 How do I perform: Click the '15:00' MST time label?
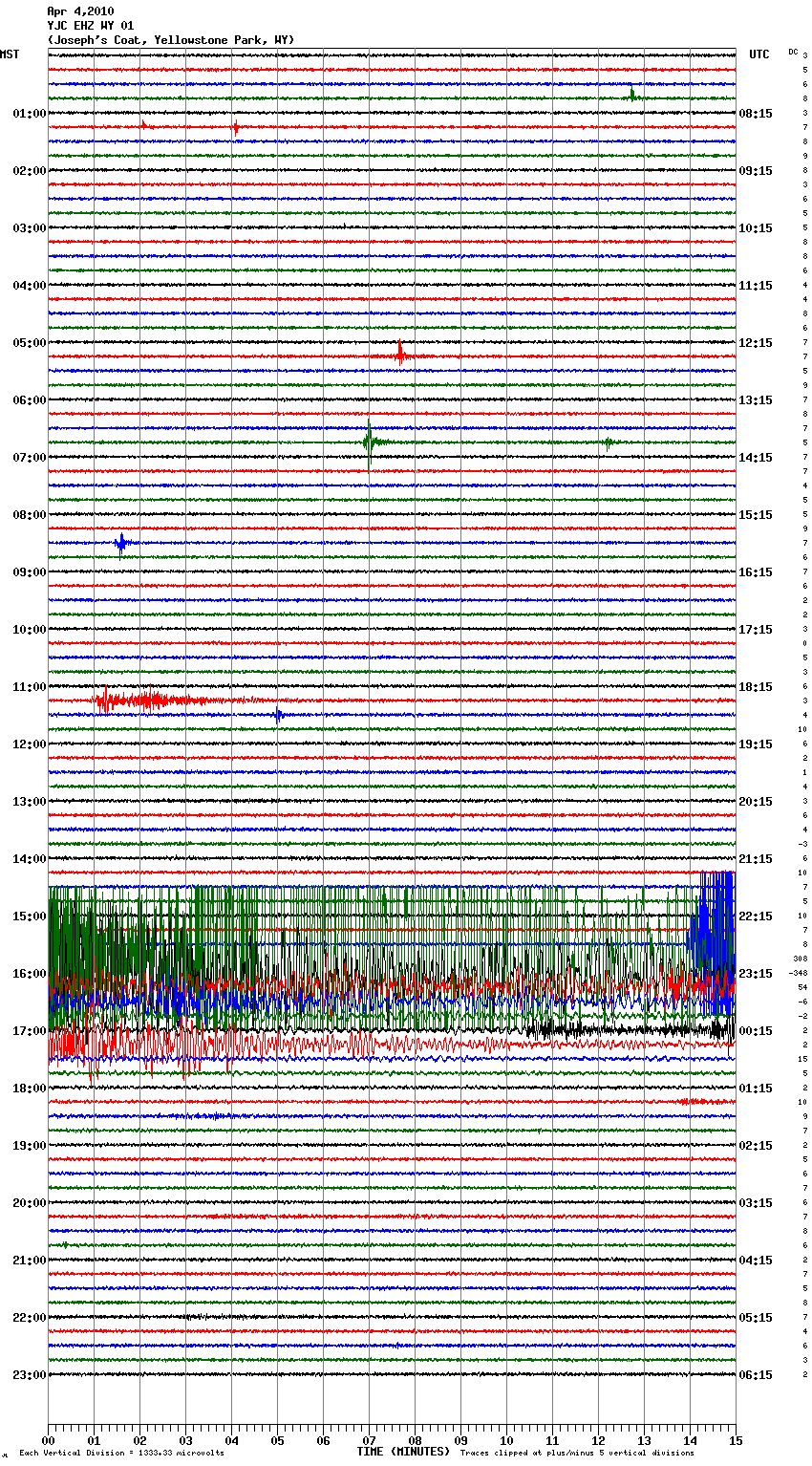tap(30, 916)
